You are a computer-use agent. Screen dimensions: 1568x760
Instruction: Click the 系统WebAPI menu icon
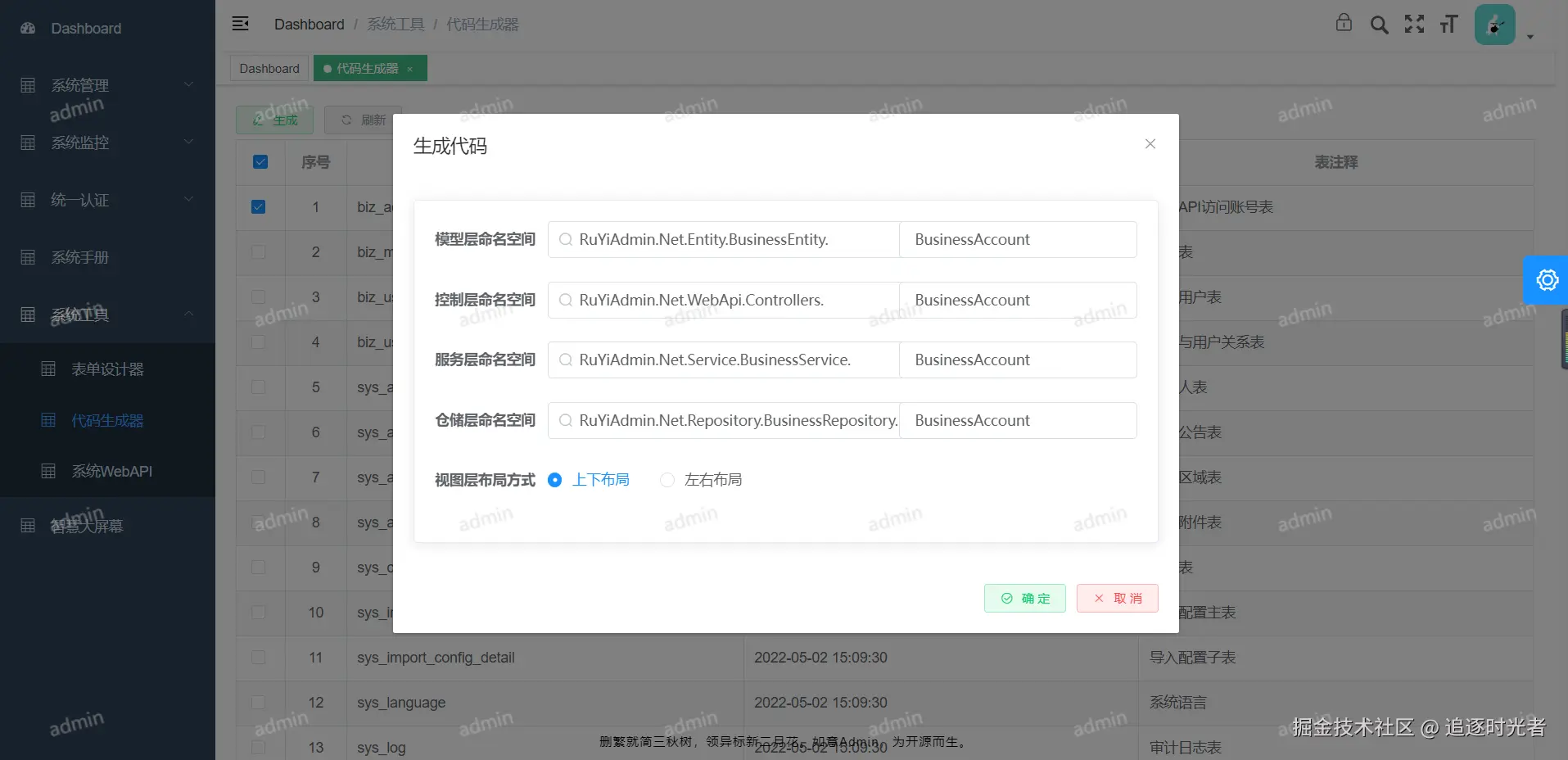pyautogui.click(x=48, y=471)
